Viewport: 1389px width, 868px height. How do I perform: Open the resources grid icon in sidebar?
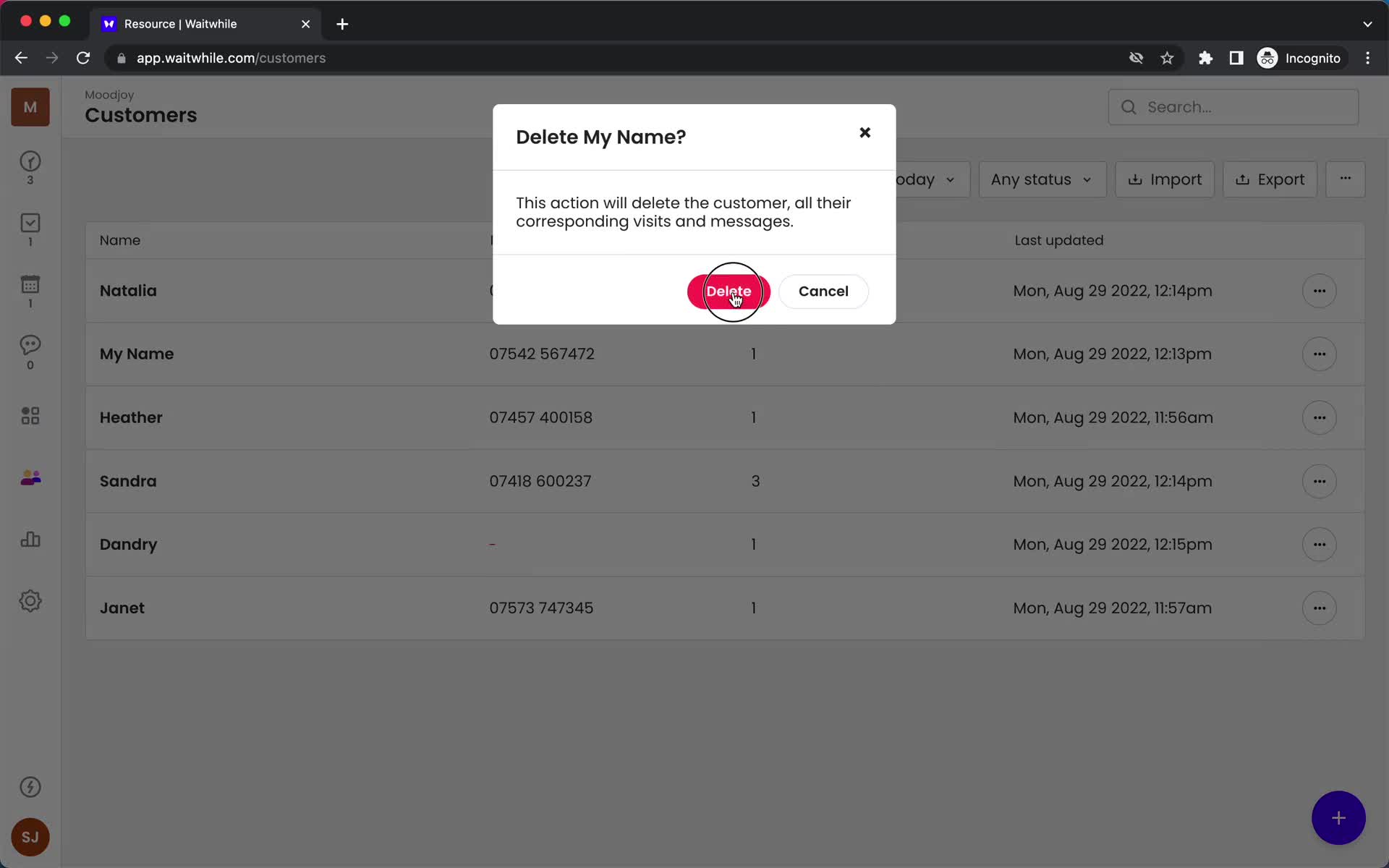[x=30, y=415]
